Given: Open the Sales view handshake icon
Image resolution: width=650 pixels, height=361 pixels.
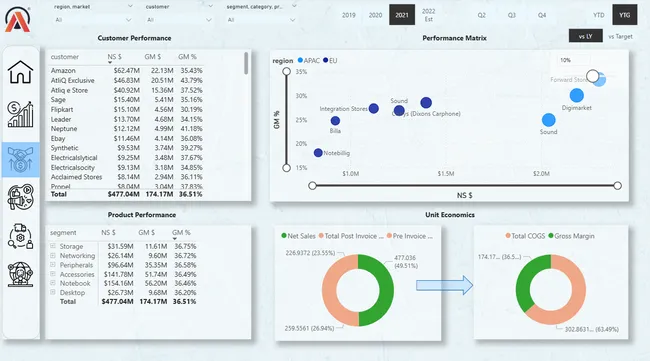Looking at the screenshot, I should (20, 160).
